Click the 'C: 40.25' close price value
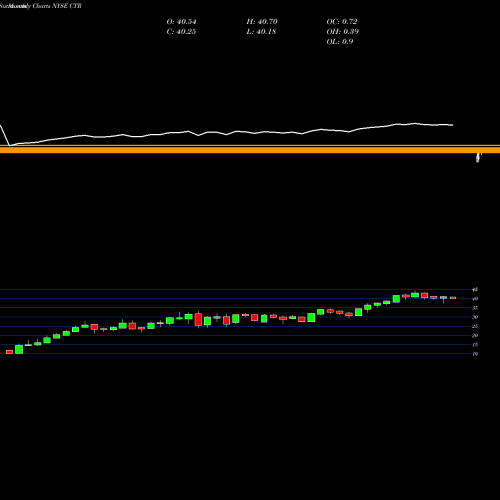This screenshot has height=500, width=500. pos(181,32)
